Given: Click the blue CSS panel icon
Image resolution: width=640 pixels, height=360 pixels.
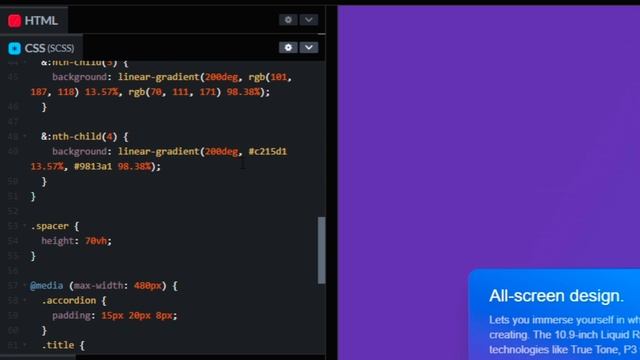Looking at the screenshot, I should [15, 48].
